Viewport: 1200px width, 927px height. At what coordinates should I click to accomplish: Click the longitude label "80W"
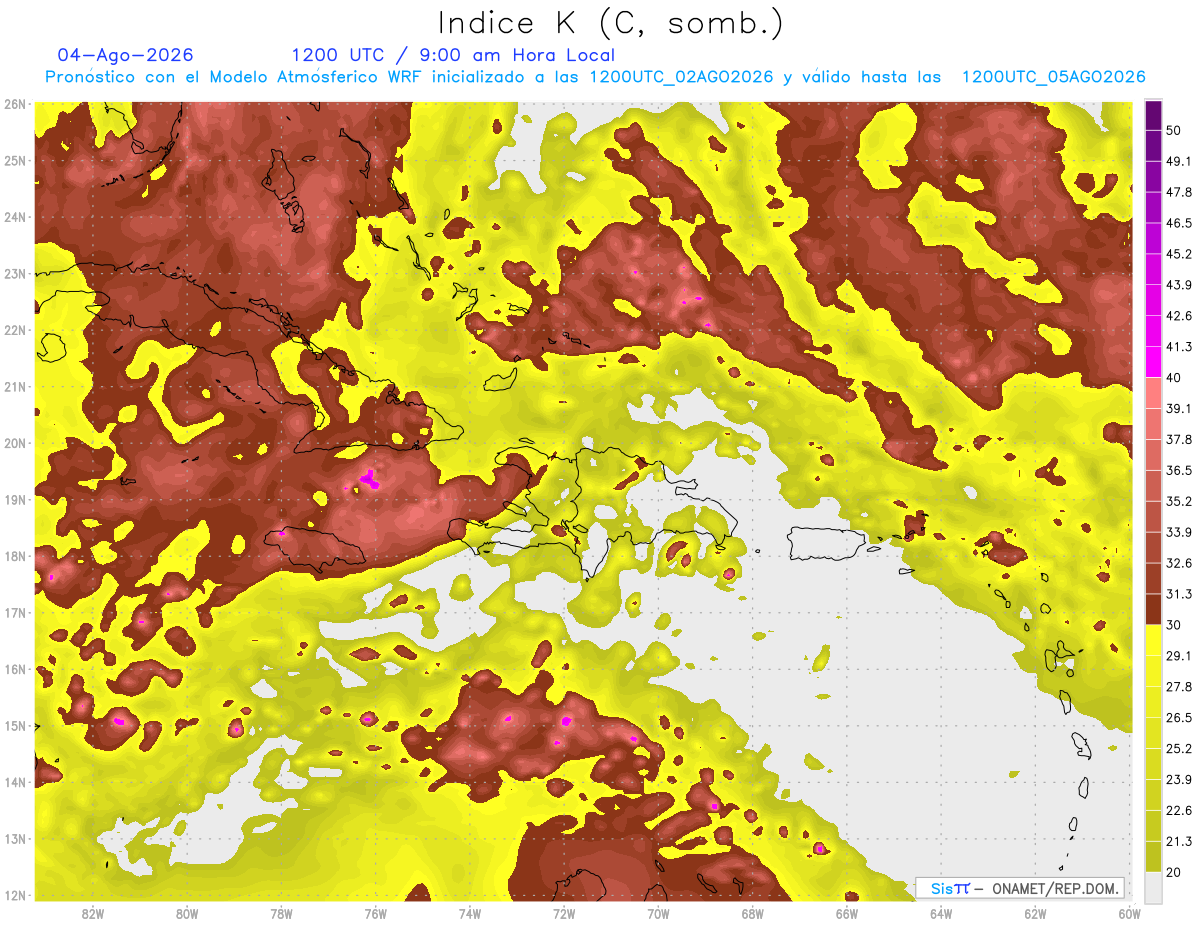(x=187, y=913)
